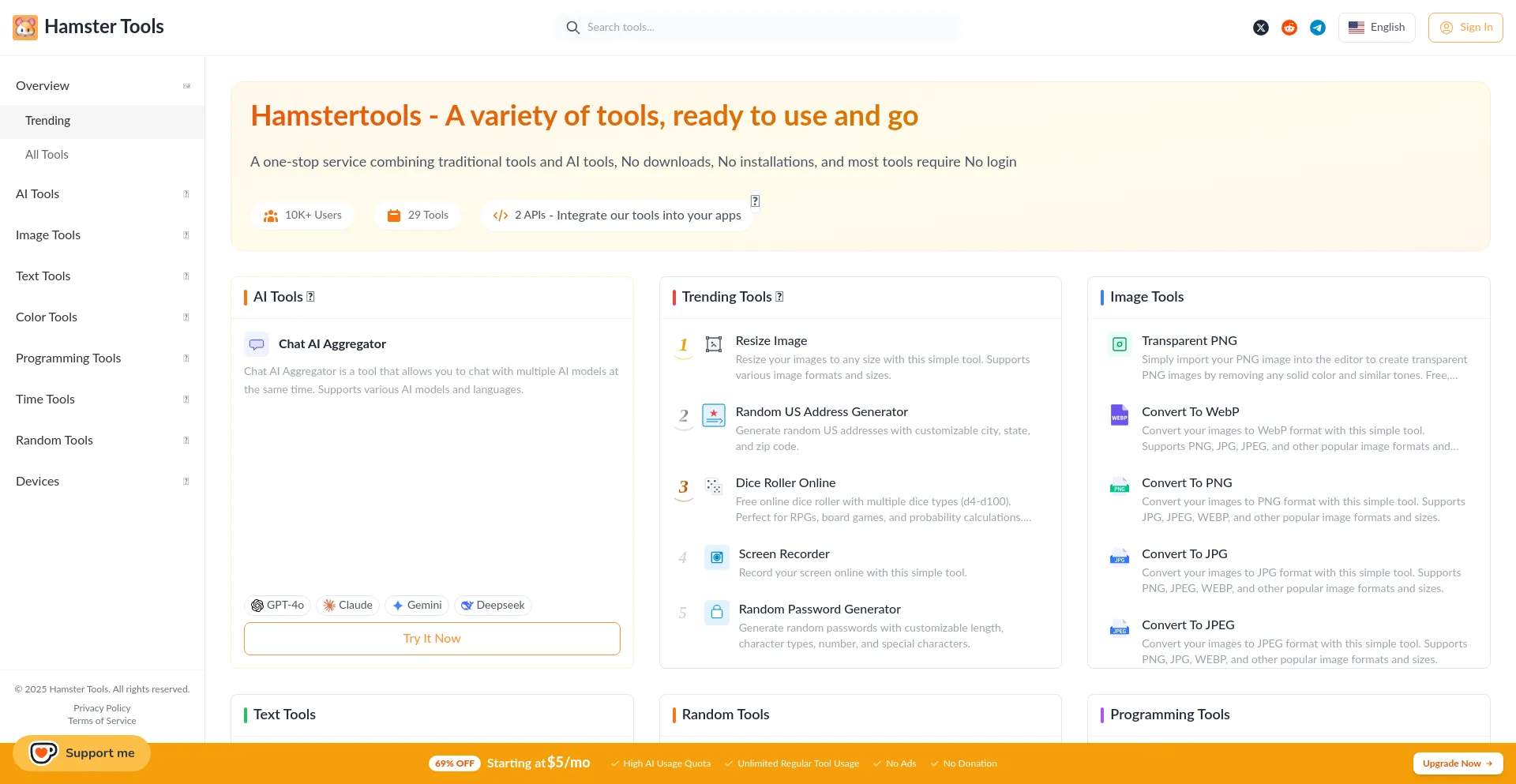The height and width of the screenshot is (784, 1516).
Task: Click the Convert To WebP icon
Action: point(1119,415)
